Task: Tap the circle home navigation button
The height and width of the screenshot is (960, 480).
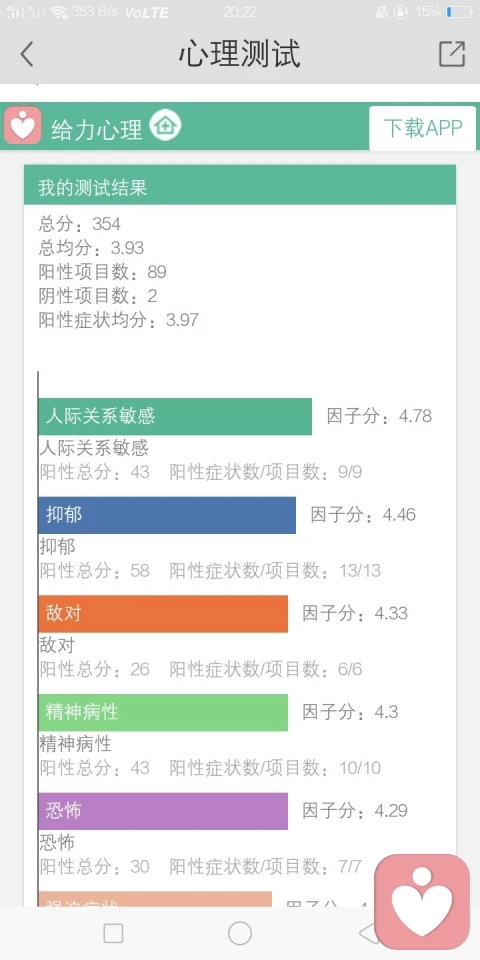Action: pos(240,934)
